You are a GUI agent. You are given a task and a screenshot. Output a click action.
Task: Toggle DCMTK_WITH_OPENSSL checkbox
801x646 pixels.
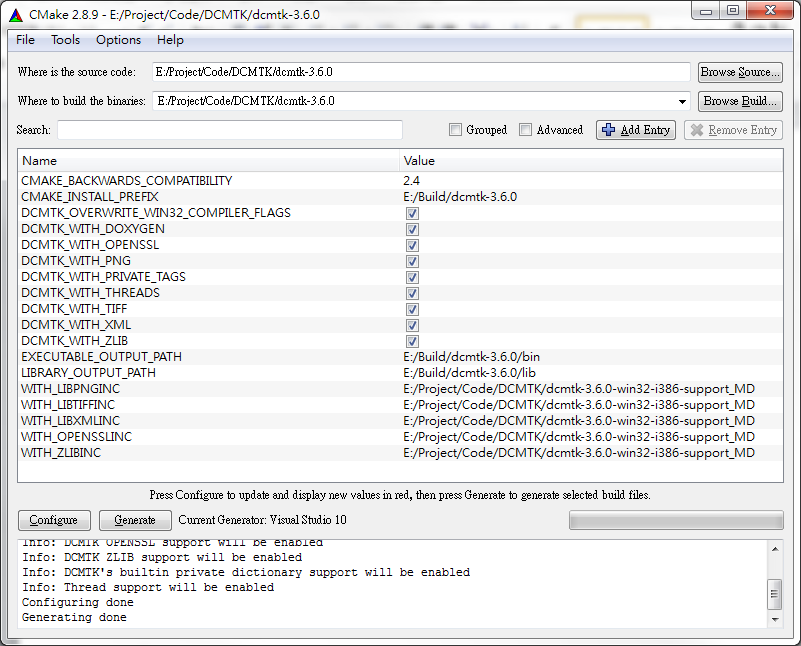tap(412, 245)
